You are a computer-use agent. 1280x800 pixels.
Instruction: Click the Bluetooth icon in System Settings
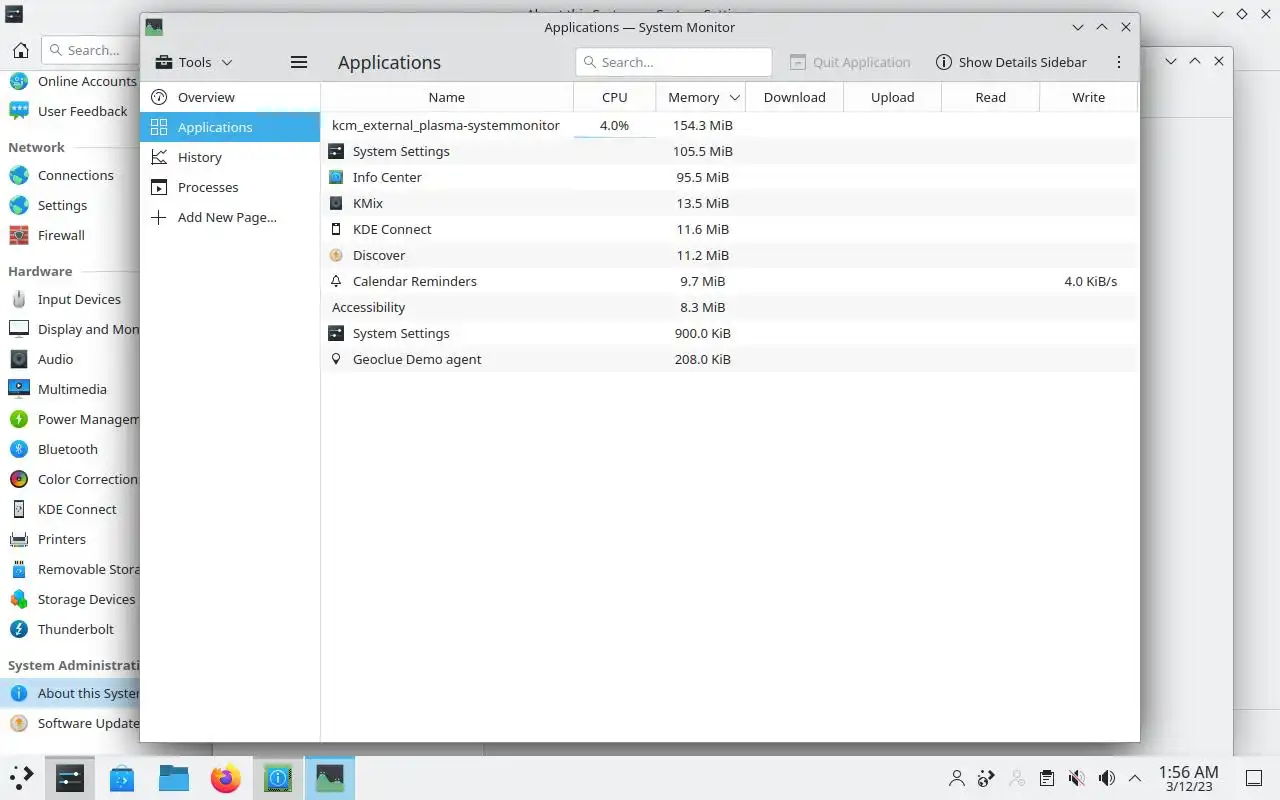tap(18, 449)
